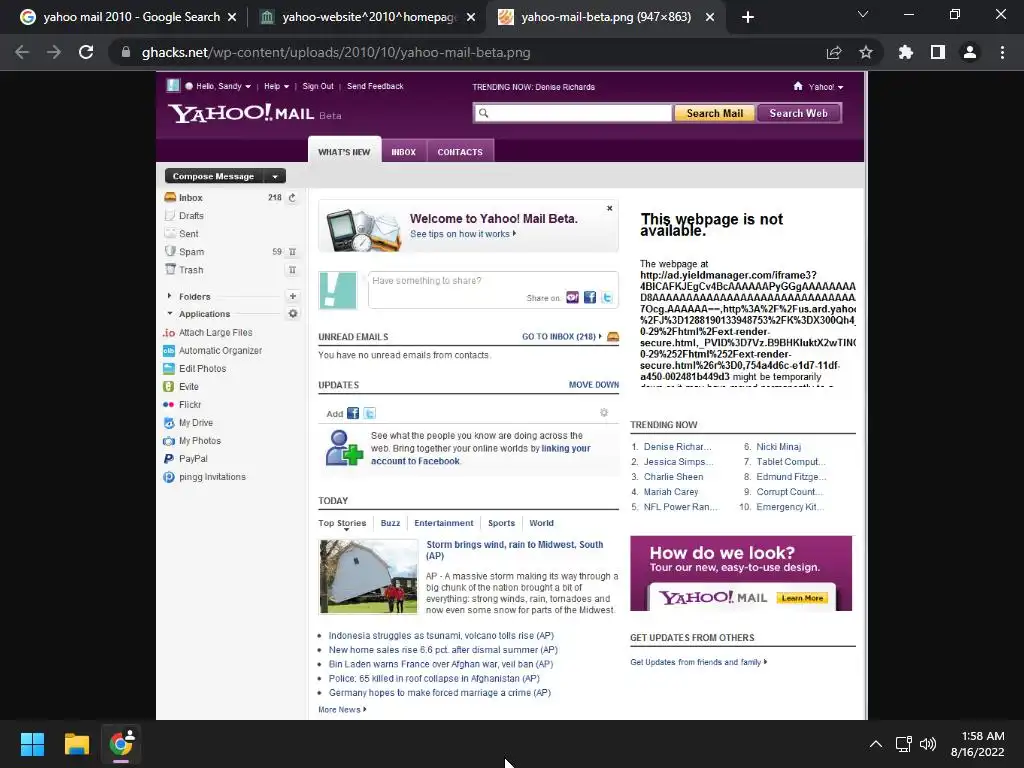Screen dimensions: 1024x768
Task: Expand the Folders section
Action: click(169, 296)
